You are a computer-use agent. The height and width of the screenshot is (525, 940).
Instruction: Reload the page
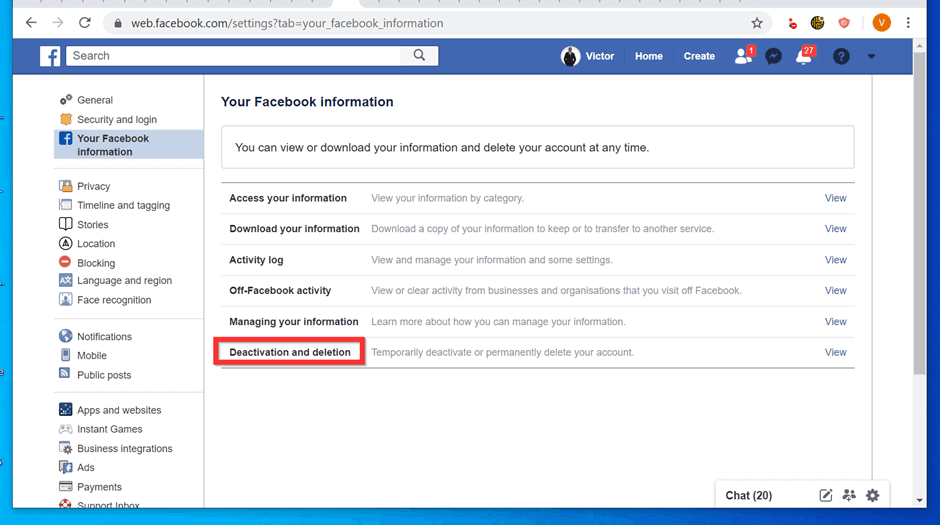(x=85, y=23)
